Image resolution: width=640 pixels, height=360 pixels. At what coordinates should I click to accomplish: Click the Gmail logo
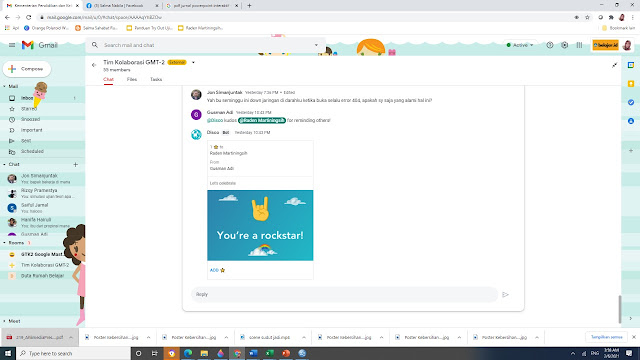[40, 45]
